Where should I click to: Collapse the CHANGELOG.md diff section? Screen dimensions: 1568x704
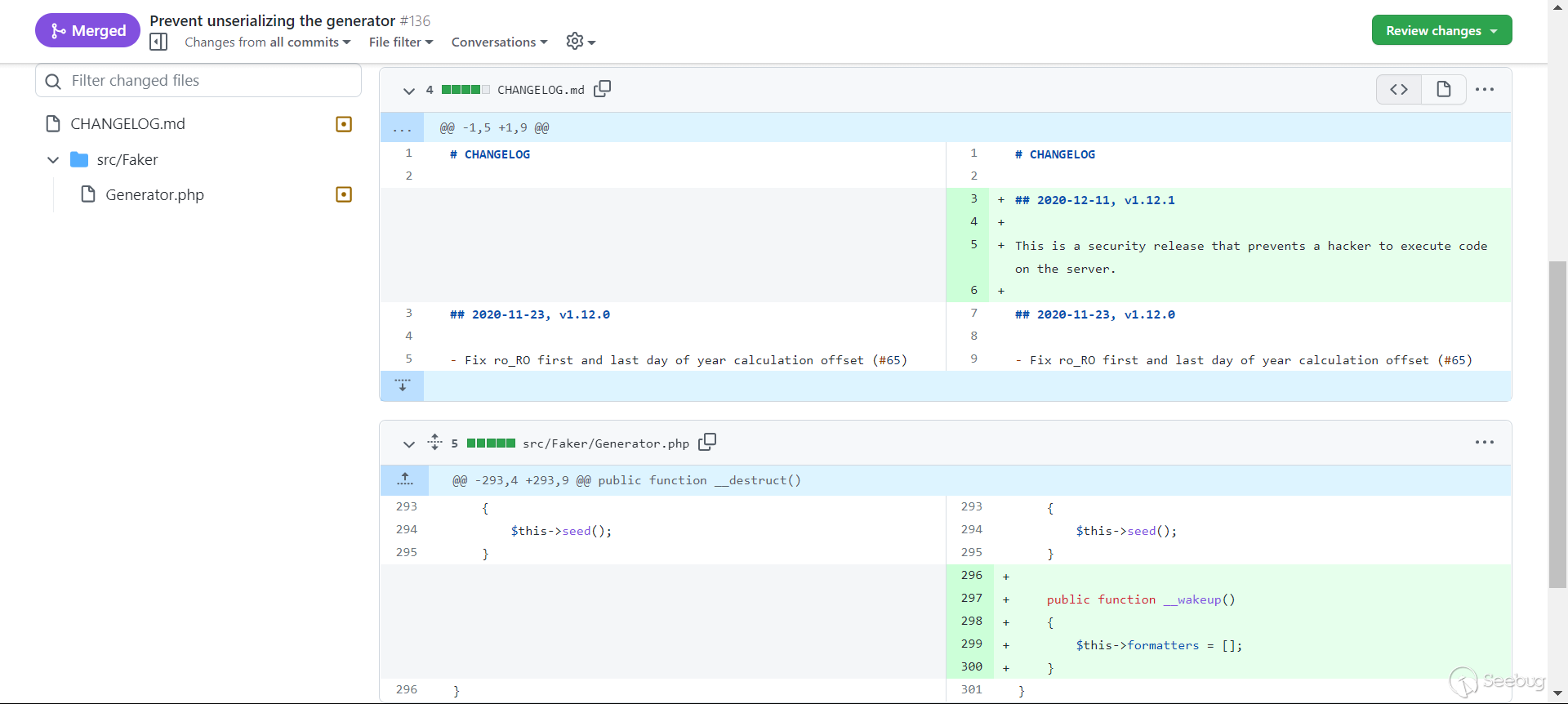click(x=408, y=91)
